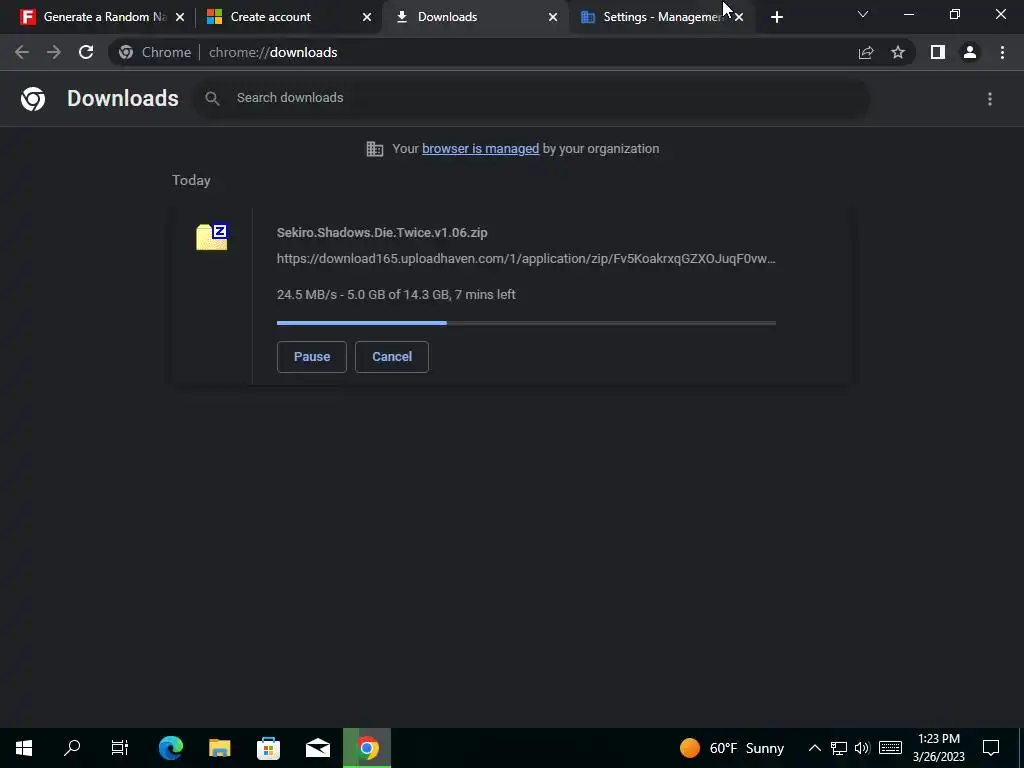
Task: Open Windows taskbar search
Action: coord(72,748)
